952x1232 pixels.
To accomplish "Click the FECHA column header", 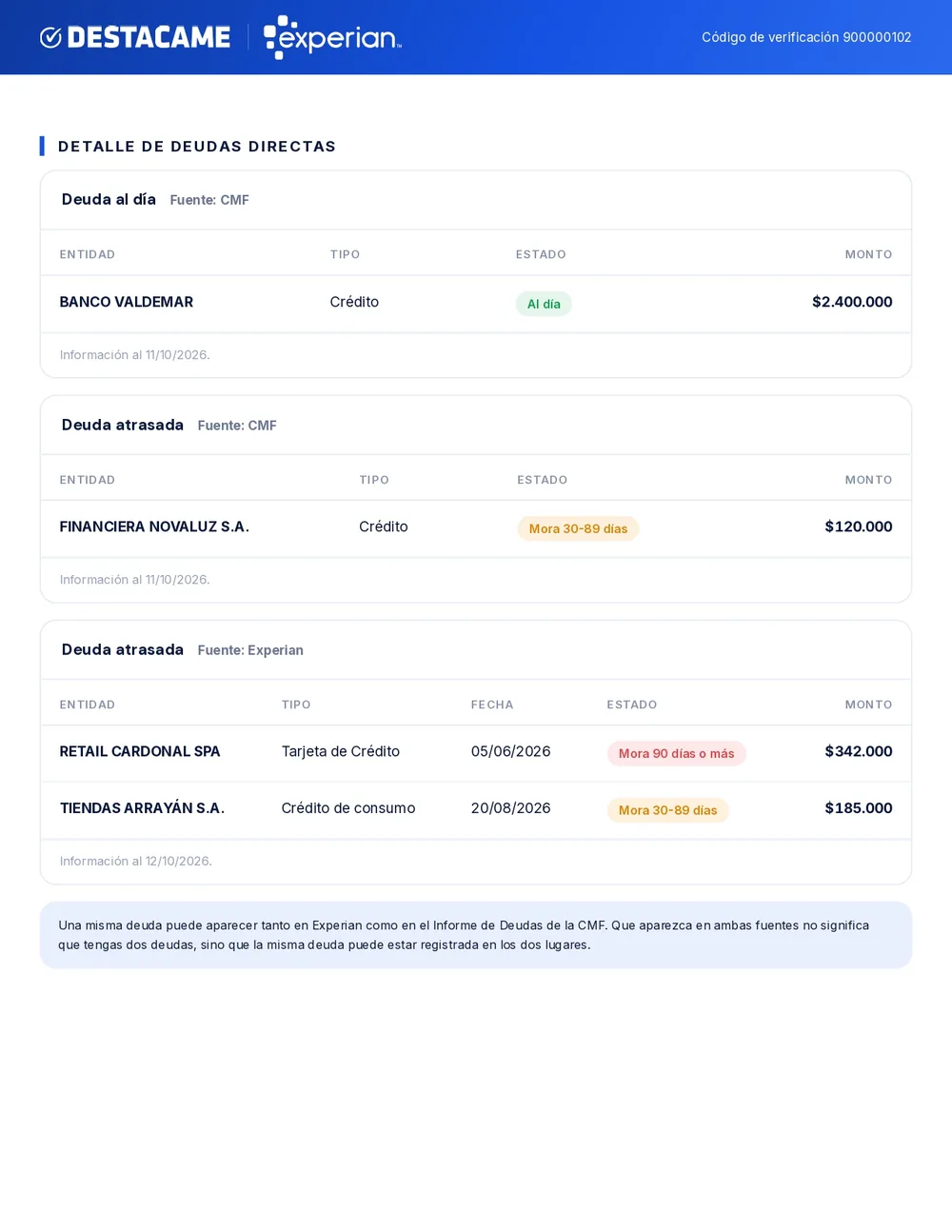I will 492,705.
